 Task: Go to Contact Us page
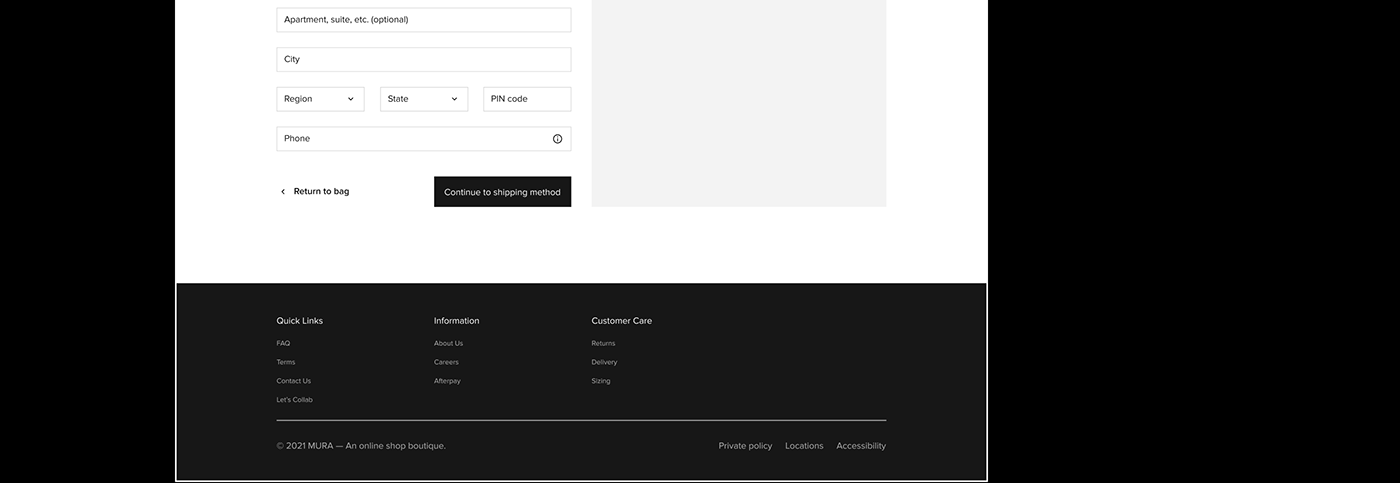click(x=293, y=381)
